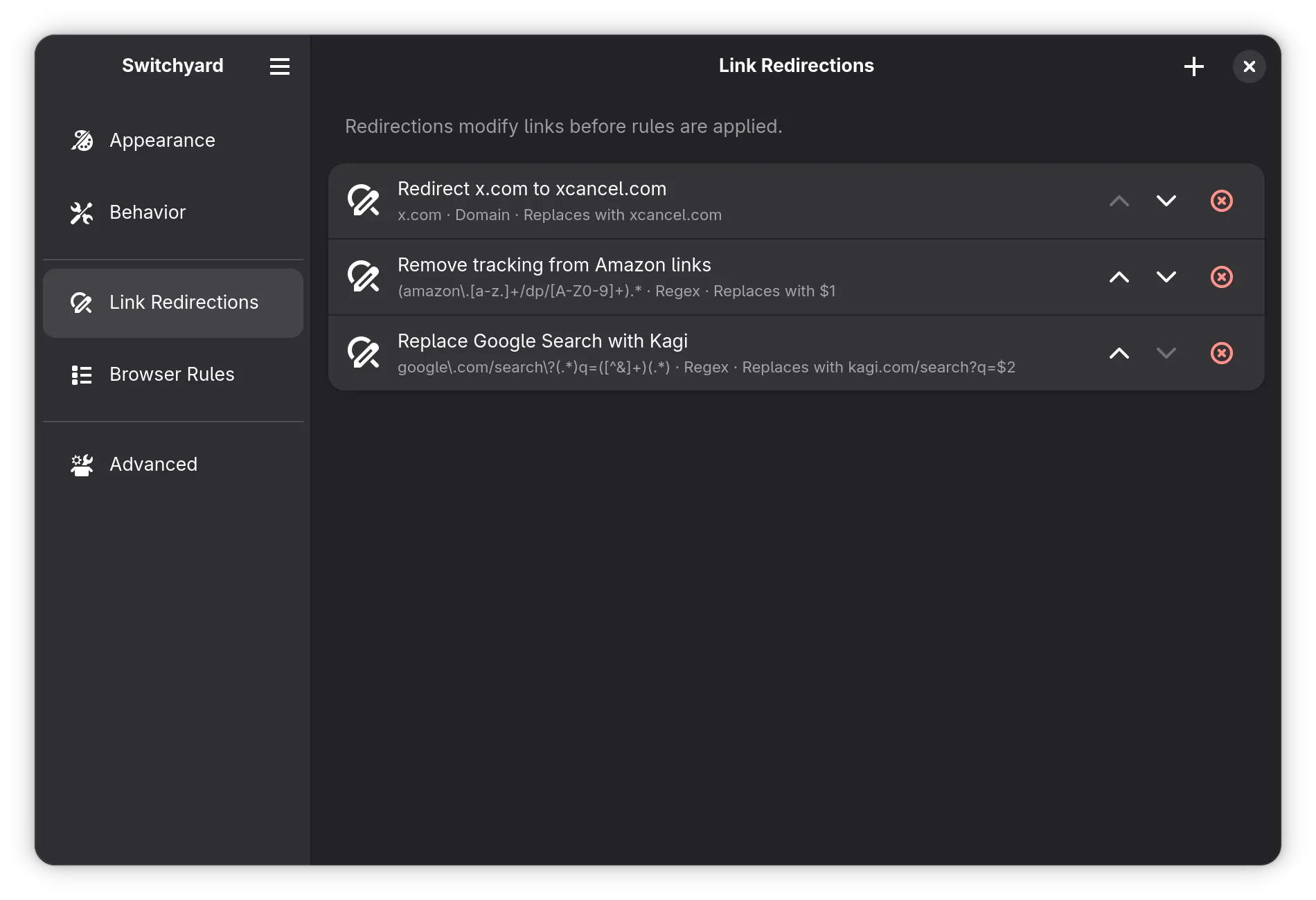Viewport: 1316px width, 900px height.
Task: Move the Amazon tracking rule up
Action: click(x=1119, y=277)
